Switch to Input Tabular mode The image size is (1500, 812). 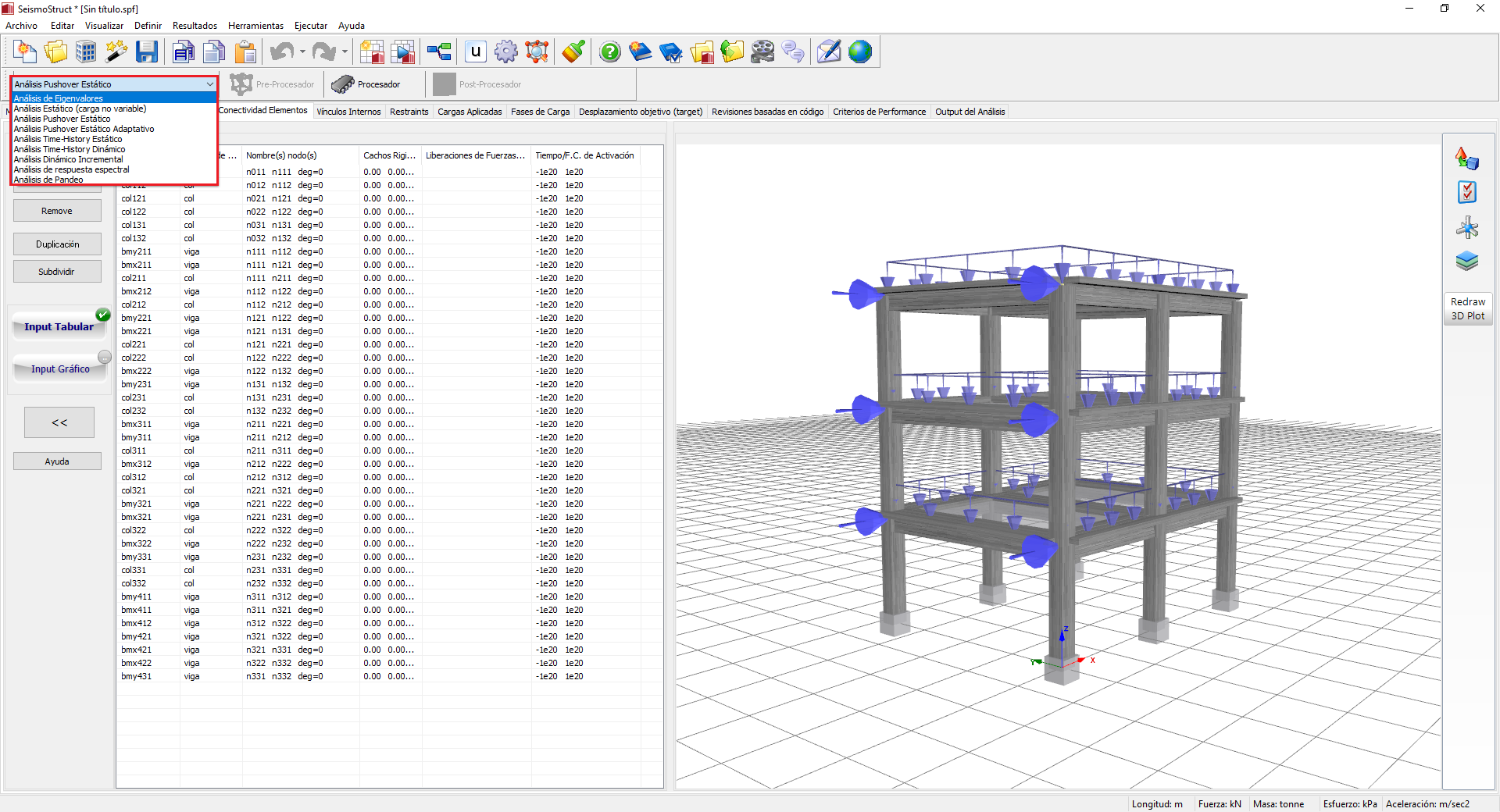59,327
